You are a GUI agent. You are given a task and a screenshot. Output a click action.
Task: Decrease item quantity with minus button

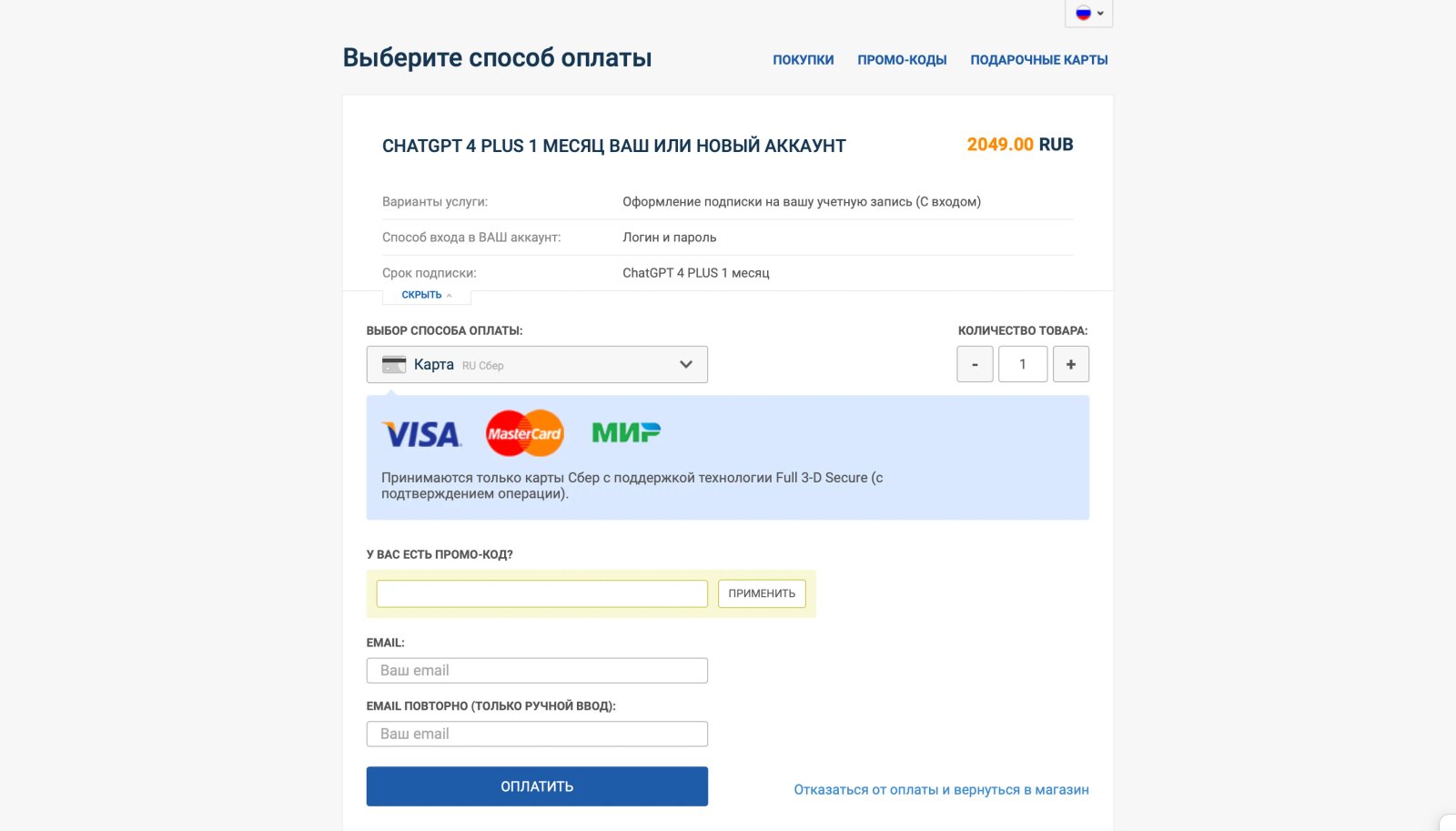point(975,363)
